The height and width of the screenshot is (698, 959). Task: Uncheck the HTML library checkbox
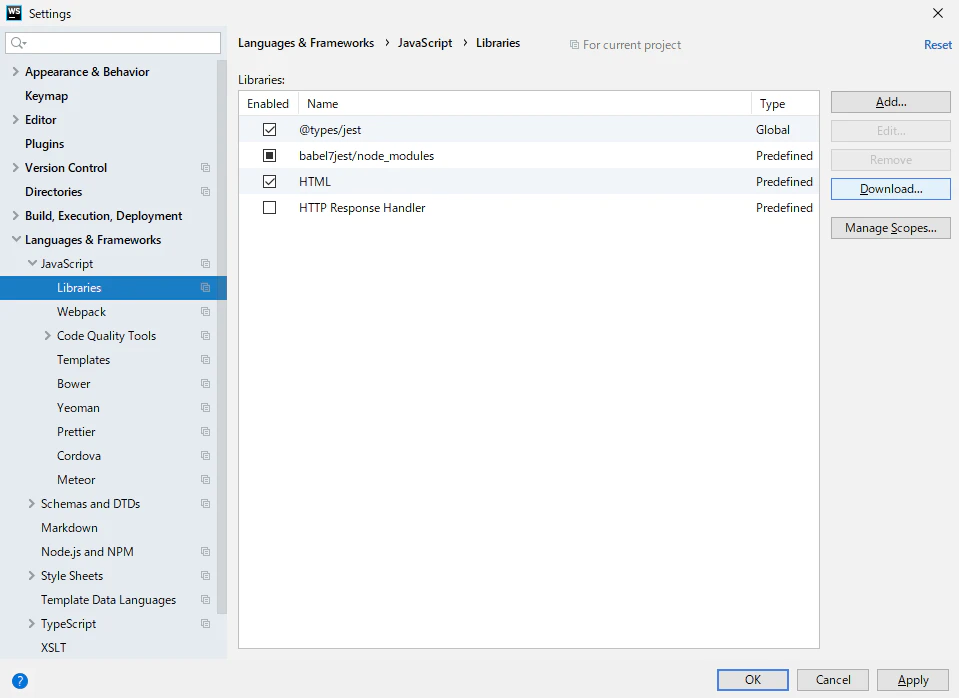[270, 182]
